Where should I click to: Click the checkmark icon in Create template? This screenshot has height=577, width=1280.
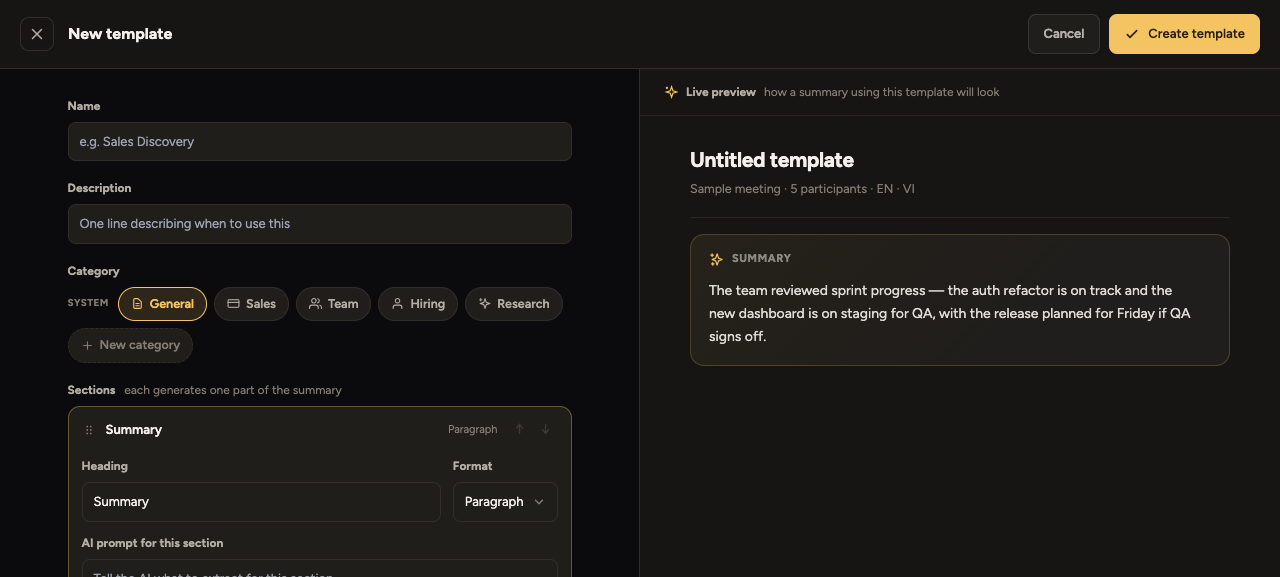(x=1131, y=34)
